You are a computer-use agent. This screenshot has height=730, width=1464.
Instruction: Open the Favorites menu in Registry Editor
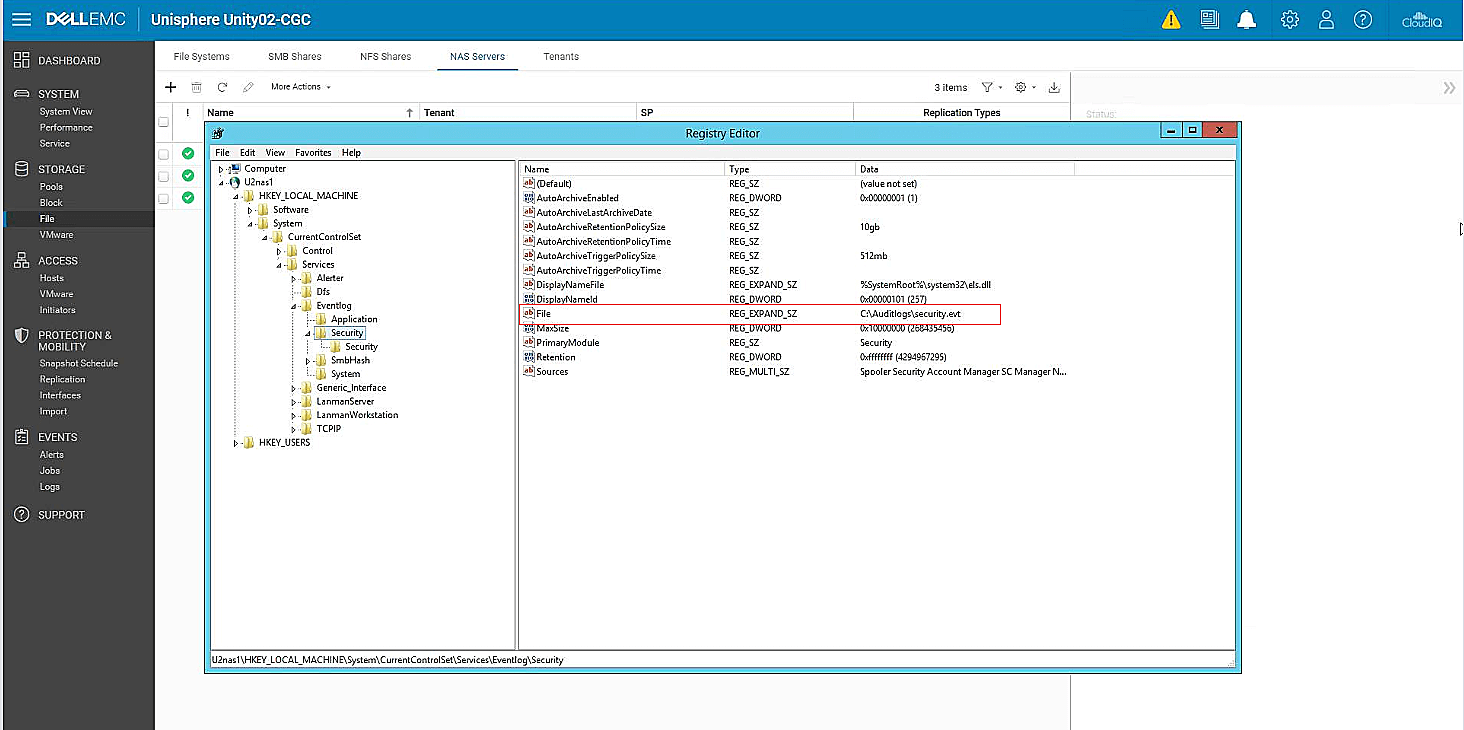click(313, 153)
